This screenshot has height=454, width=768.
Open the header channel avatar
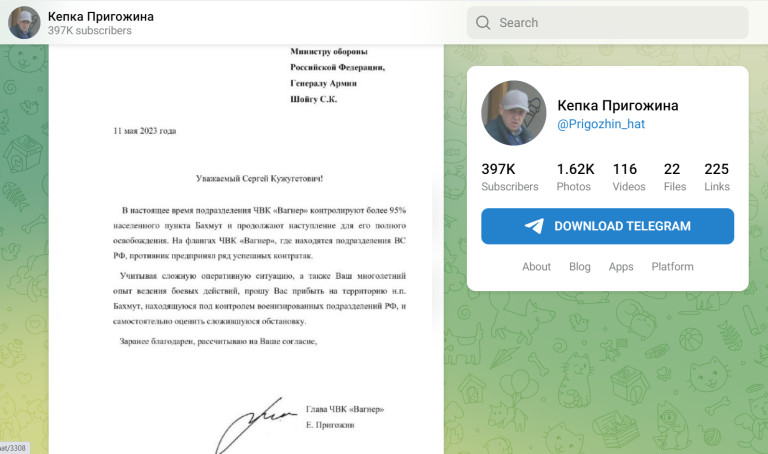pos(24,23)
